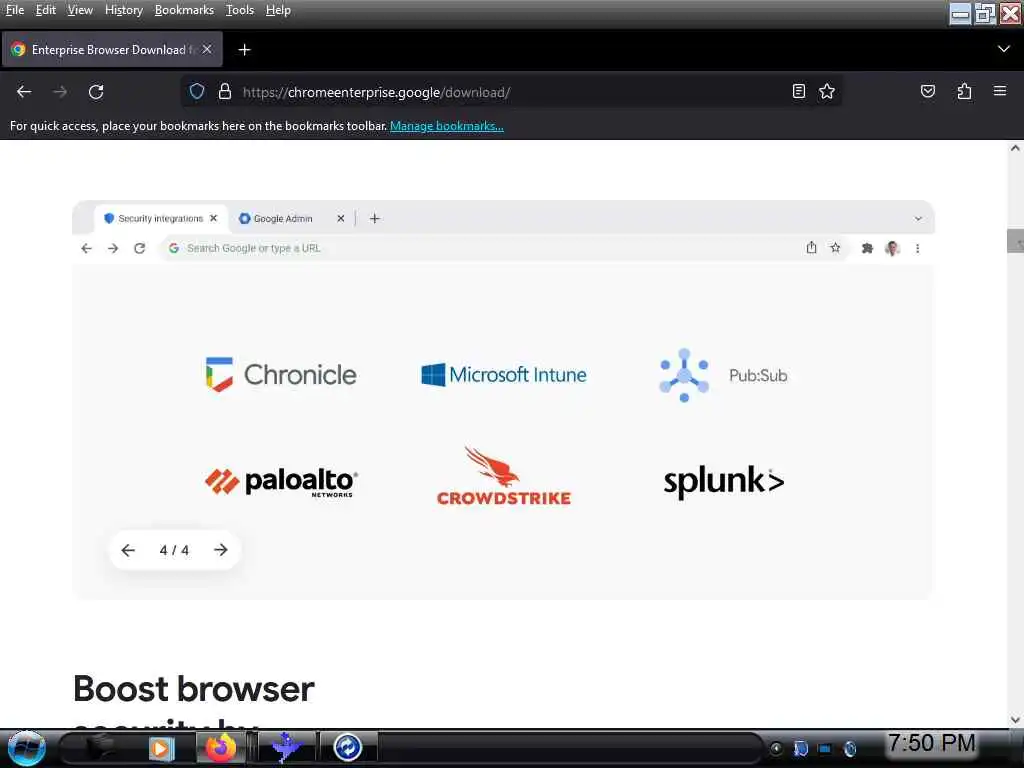Click blue bird taskbar icon
Image resolution: width=1024 pixels, height=768 pixels.
click(x=286, y=748)
